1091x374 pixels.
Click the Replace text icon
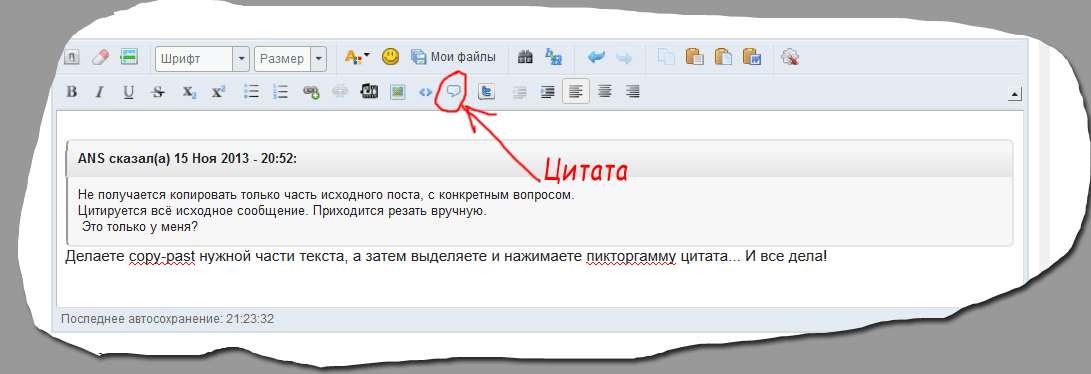(x=553, y=58)
